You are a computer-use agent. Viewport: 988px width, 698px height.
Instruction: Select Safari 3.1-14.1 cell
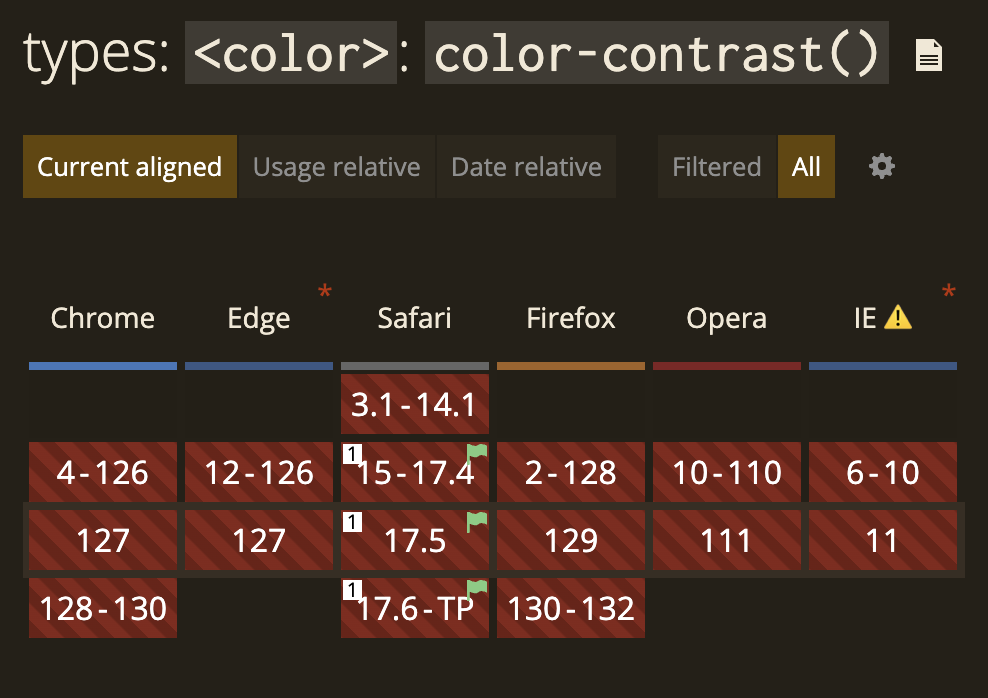[415, 404]
